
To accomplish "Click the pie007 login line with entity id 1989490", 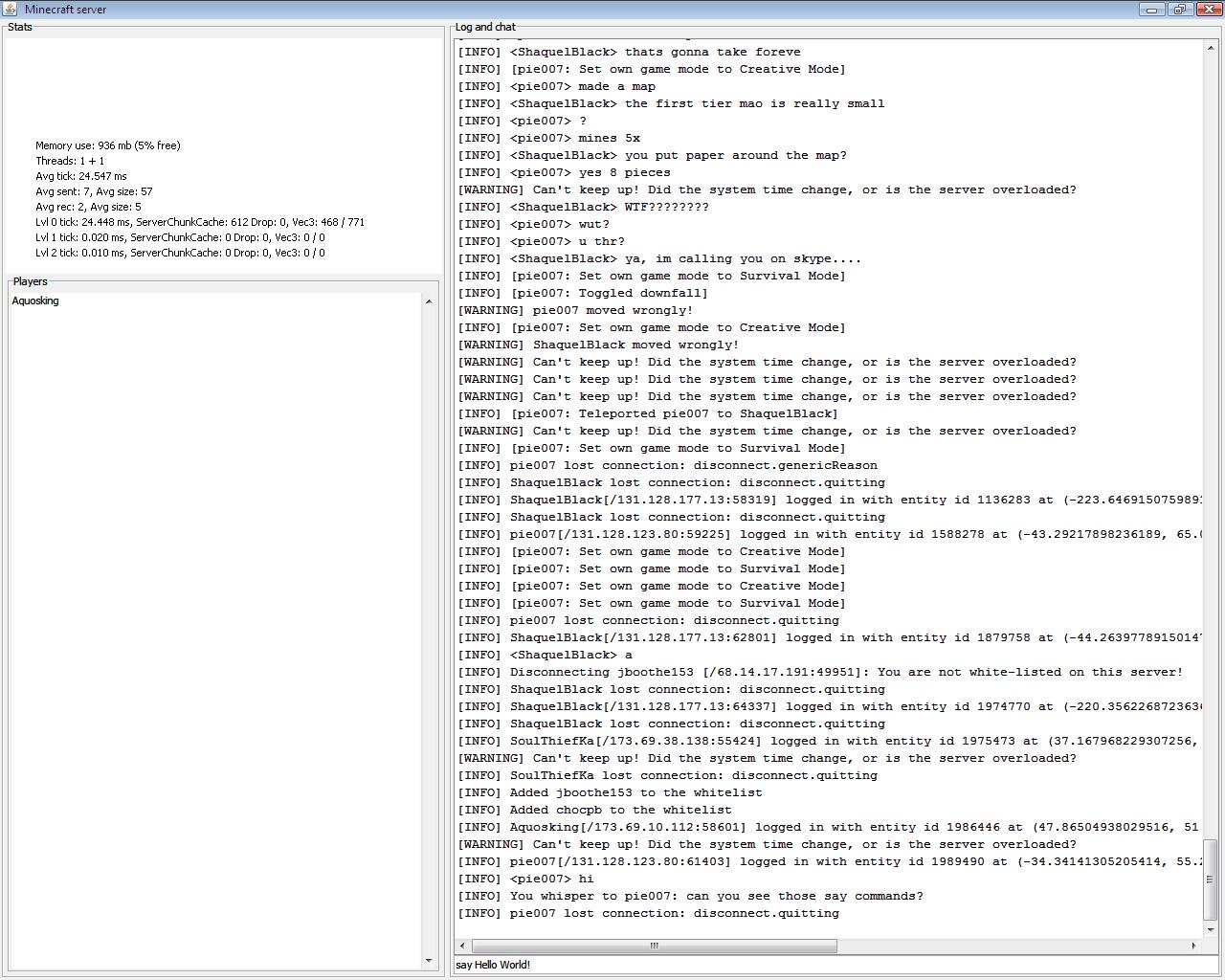I will click(830, 861).
